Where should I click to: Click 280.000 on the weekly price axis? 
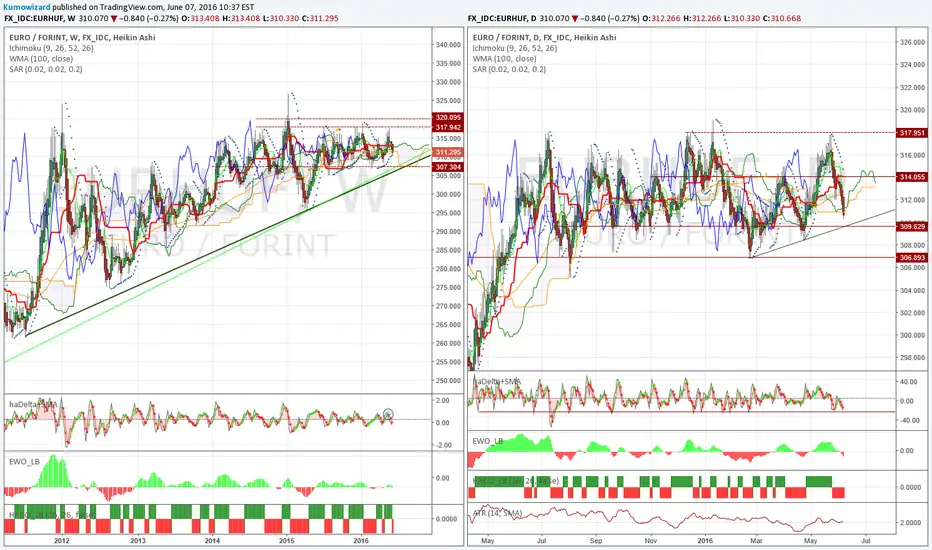click(x=448, y=269)
